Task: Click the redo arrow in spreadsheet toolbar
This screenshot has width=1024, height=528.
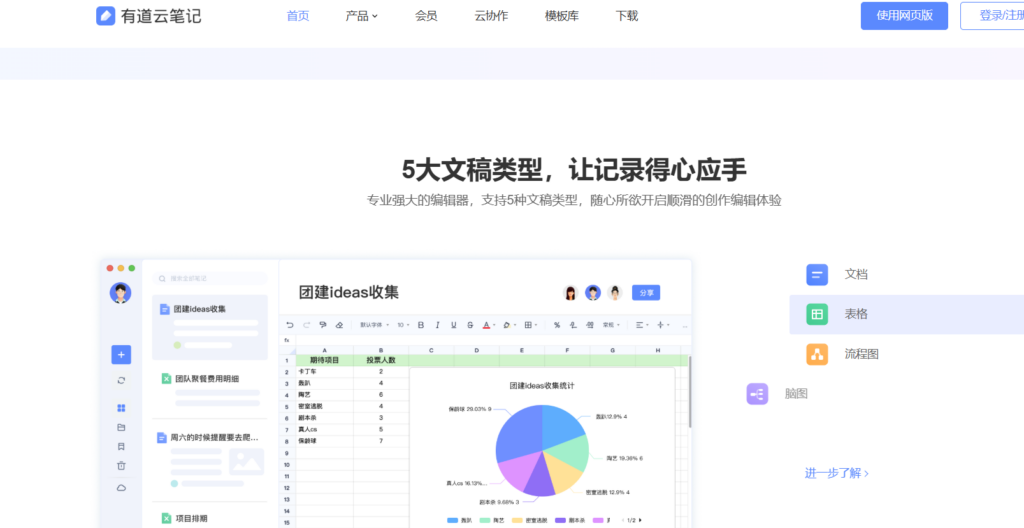Action: [306, 325]
